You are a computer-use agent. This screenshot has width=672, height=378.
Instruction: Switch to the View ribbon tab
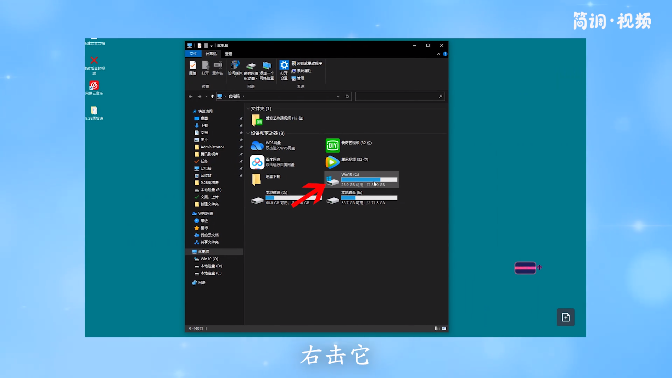[x=228, y=54]
